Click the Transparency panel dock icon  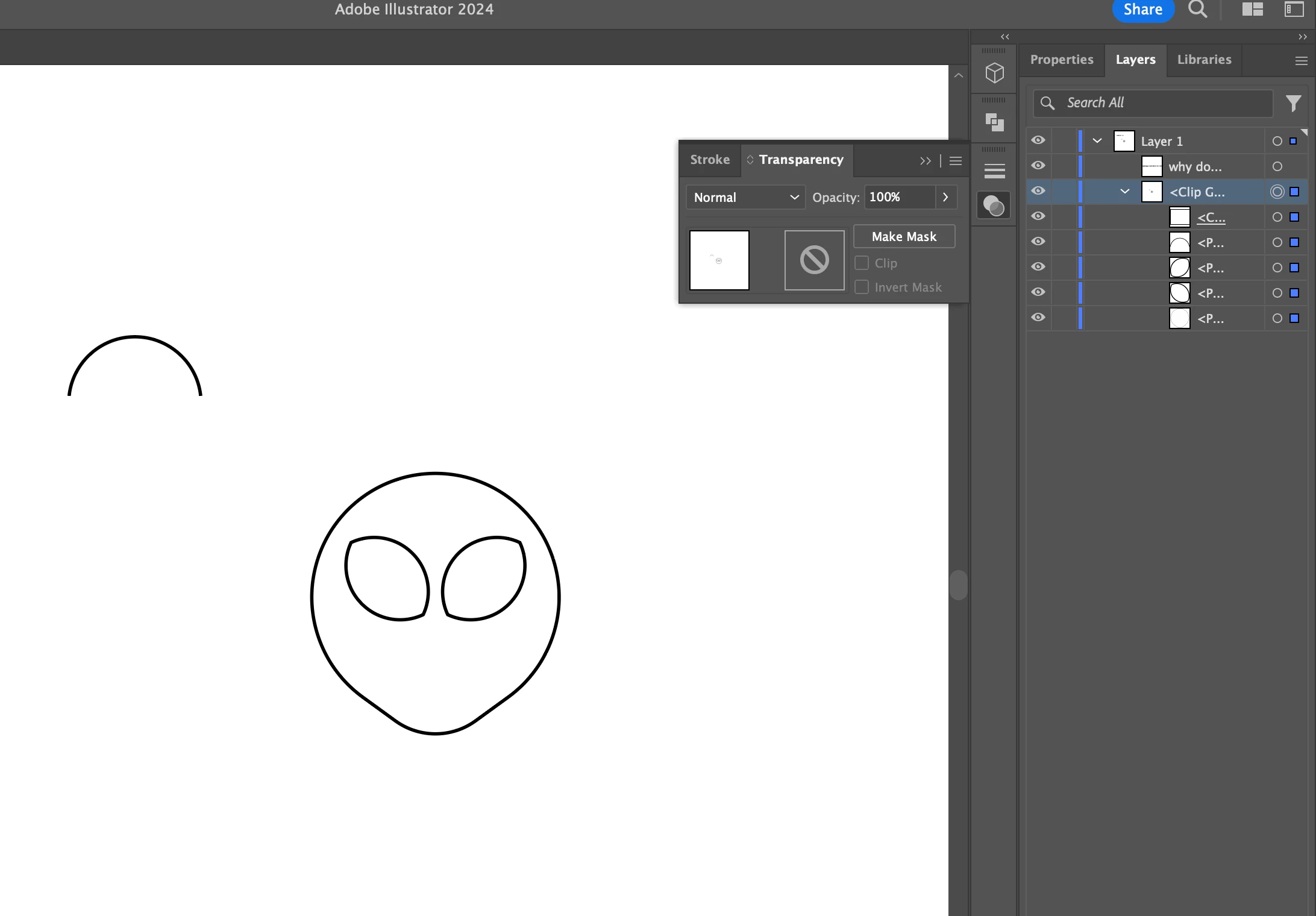coord(994,206)
